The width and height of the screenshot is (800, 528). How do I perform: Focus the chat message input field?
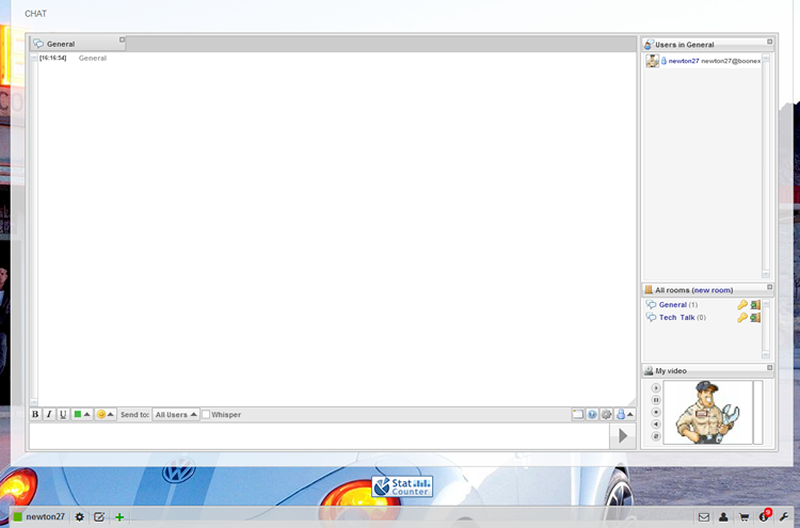coord(319,436)
